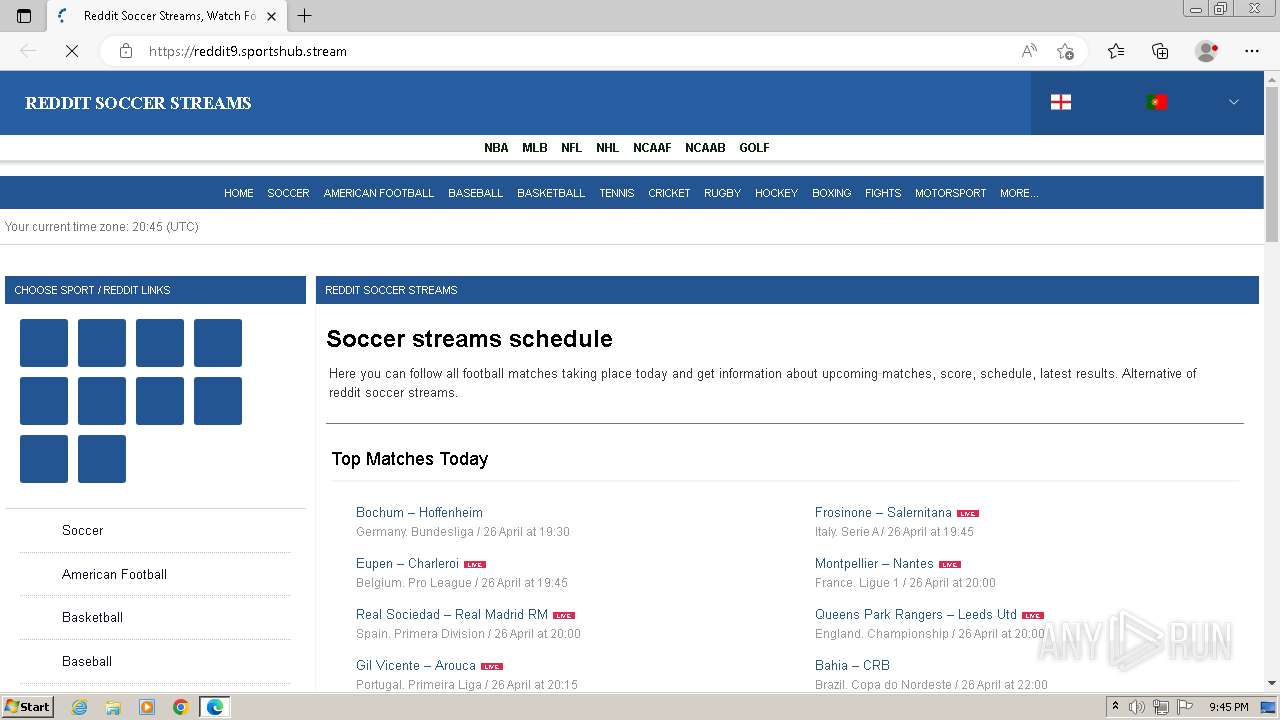Open the NBA link
The height and width of the screenshot is (720, 1280).
coord(496,147)
